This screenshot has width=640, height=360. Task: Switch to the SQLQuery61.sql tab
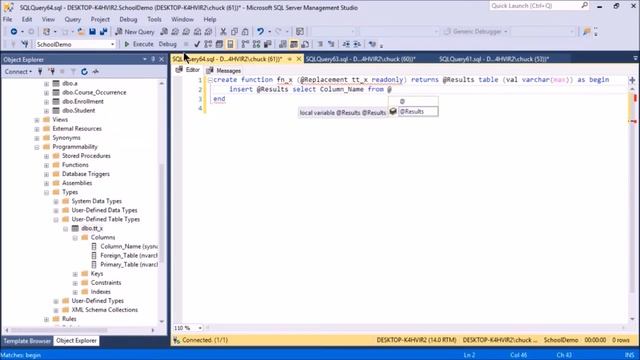pyautogui.click(x=494, y=59)
